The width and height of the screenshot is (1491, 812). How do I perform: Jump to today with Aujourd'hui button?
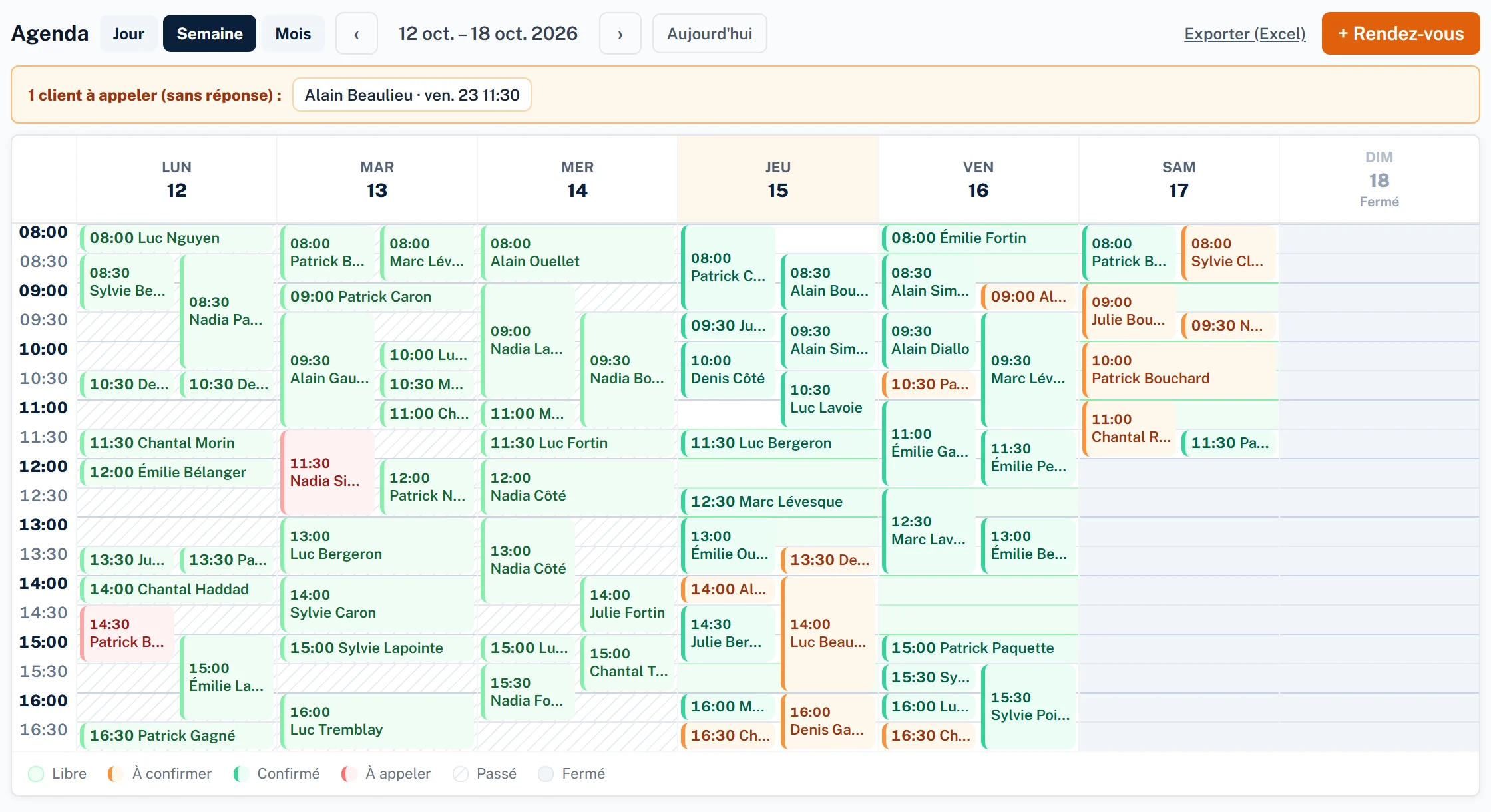(710, 34)
